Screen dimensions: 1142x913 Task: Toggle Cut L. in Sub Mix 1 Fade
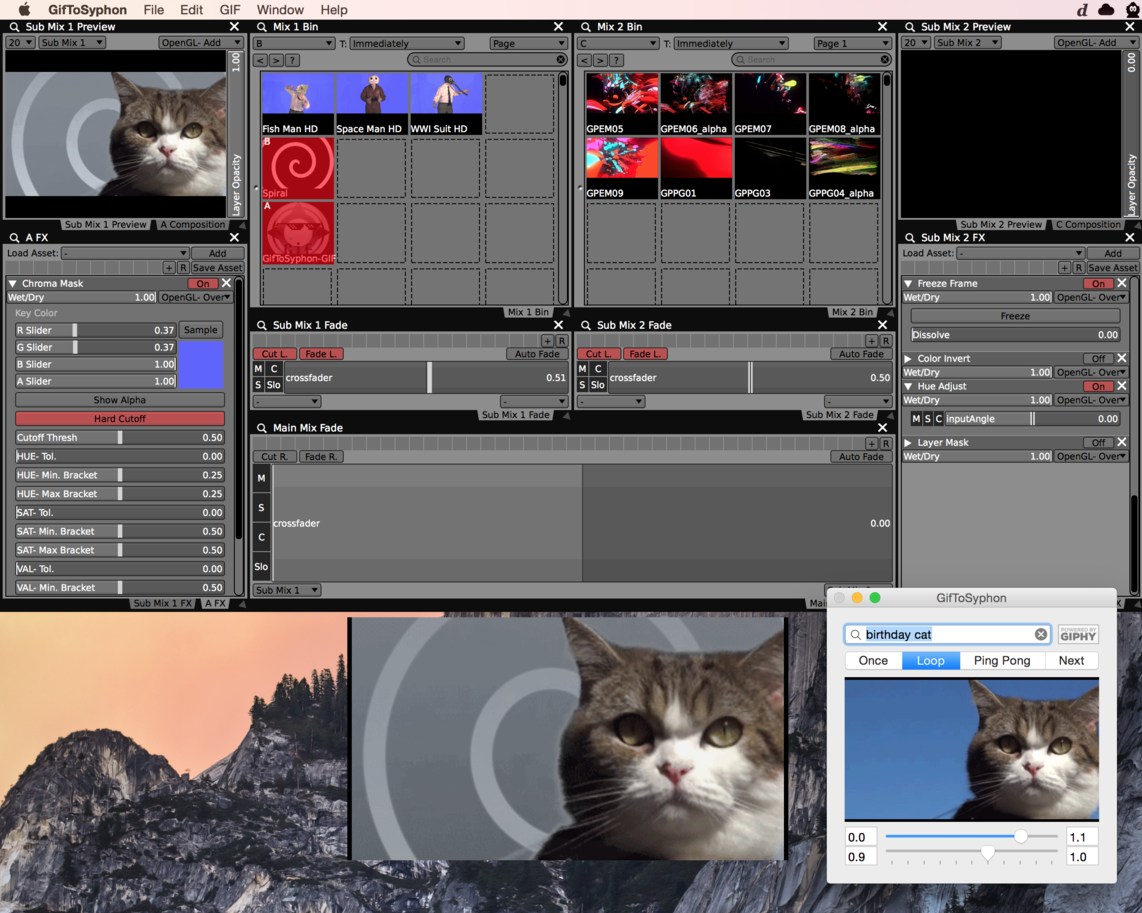pos(274,354)
